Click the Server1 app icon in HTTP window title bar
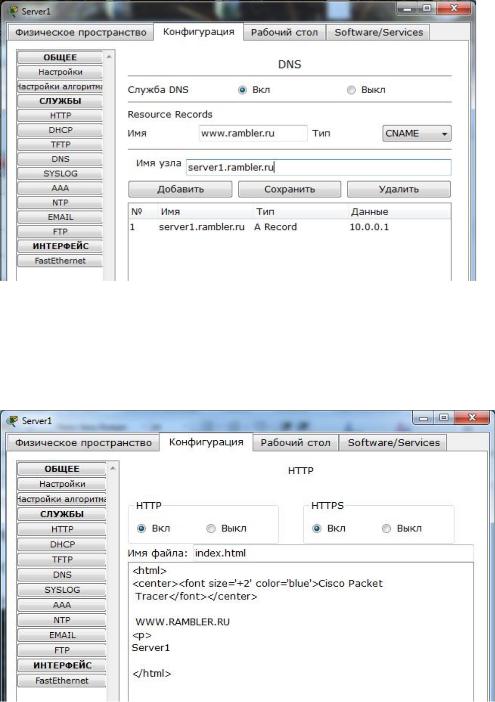This screenshot has height=702, width=495. point(14,420)
